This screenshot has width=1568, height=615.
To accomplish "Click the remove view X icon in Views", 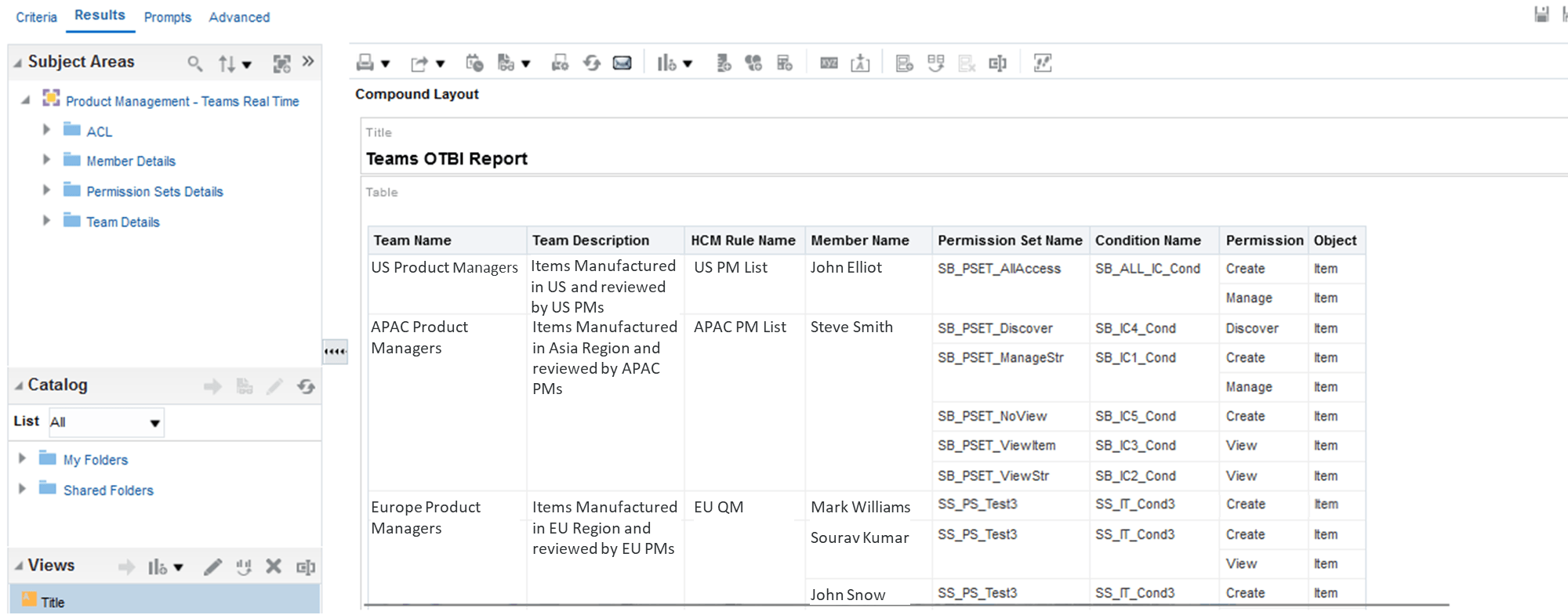I will (x=274, y=566).
